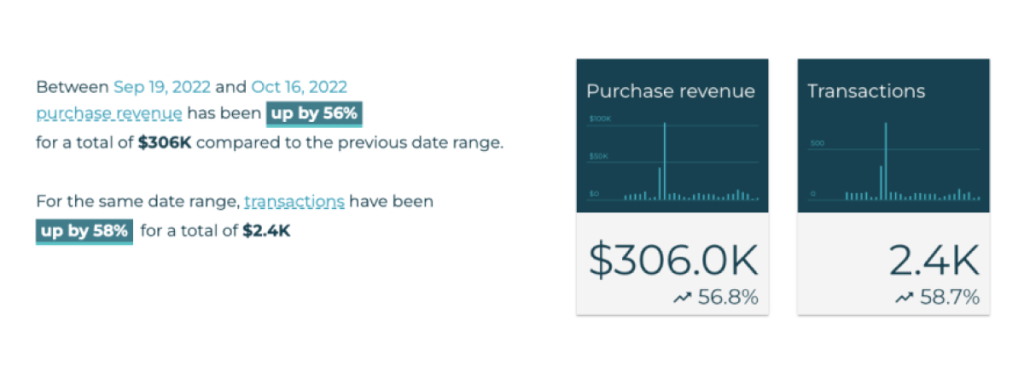Click the $100K axis label in revenue chart
The width and height of the screenshot is (1024, 384).
(600, 120)
